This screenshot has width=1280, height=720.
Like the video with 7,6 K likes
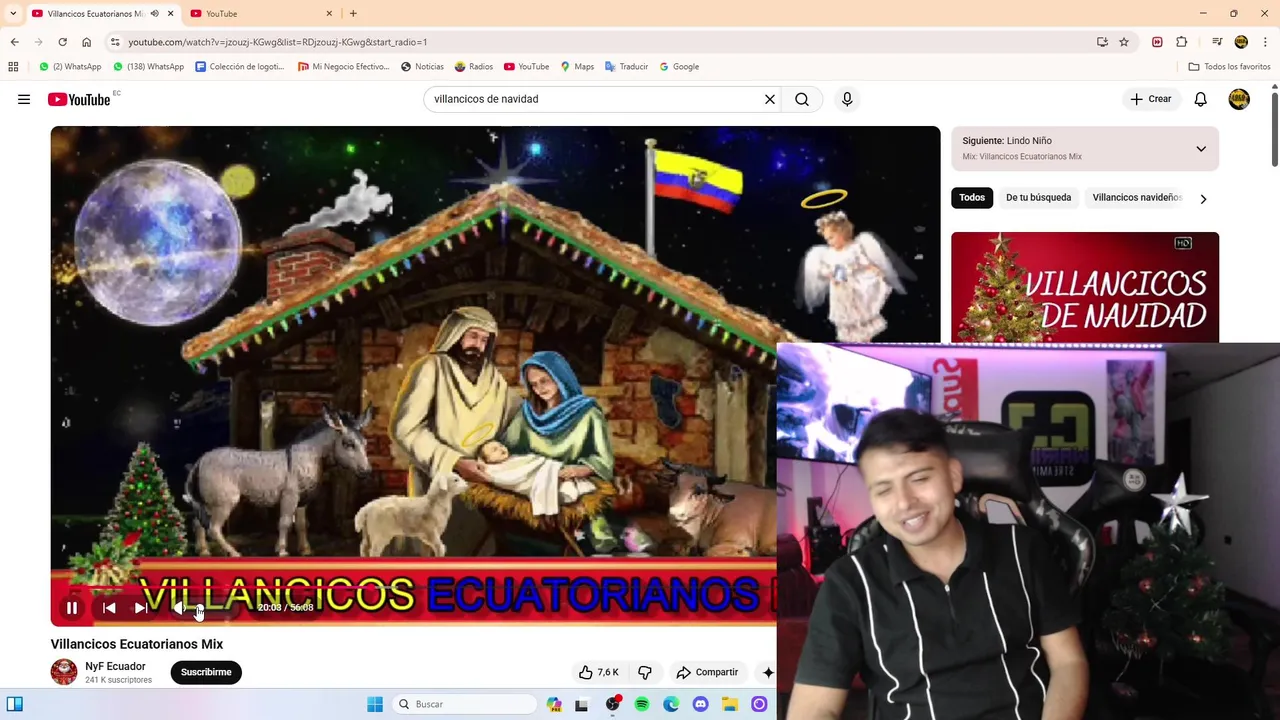pos(599,672)
